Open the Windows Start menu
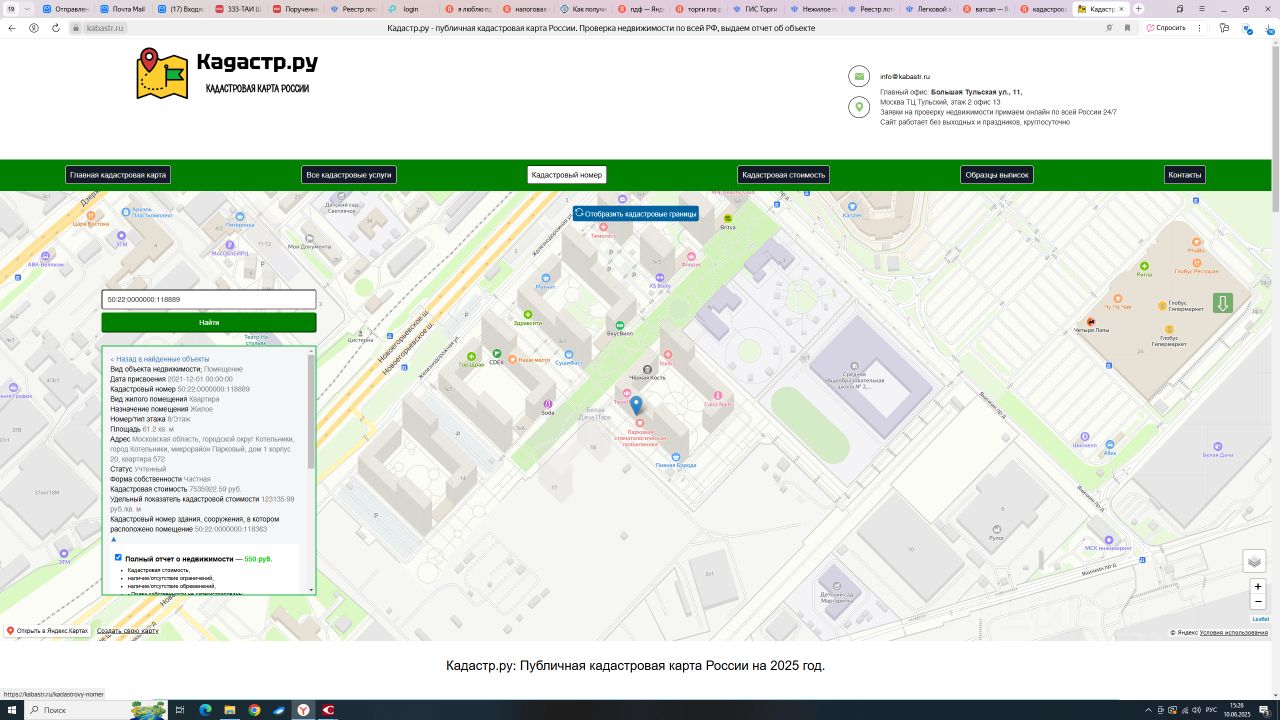1280x720 pixels. pos(11,710)
